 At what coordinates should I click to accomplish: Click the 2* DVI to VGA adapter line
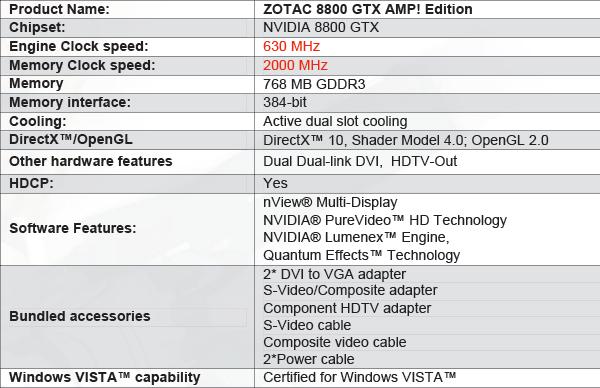[x=334, y=274]
